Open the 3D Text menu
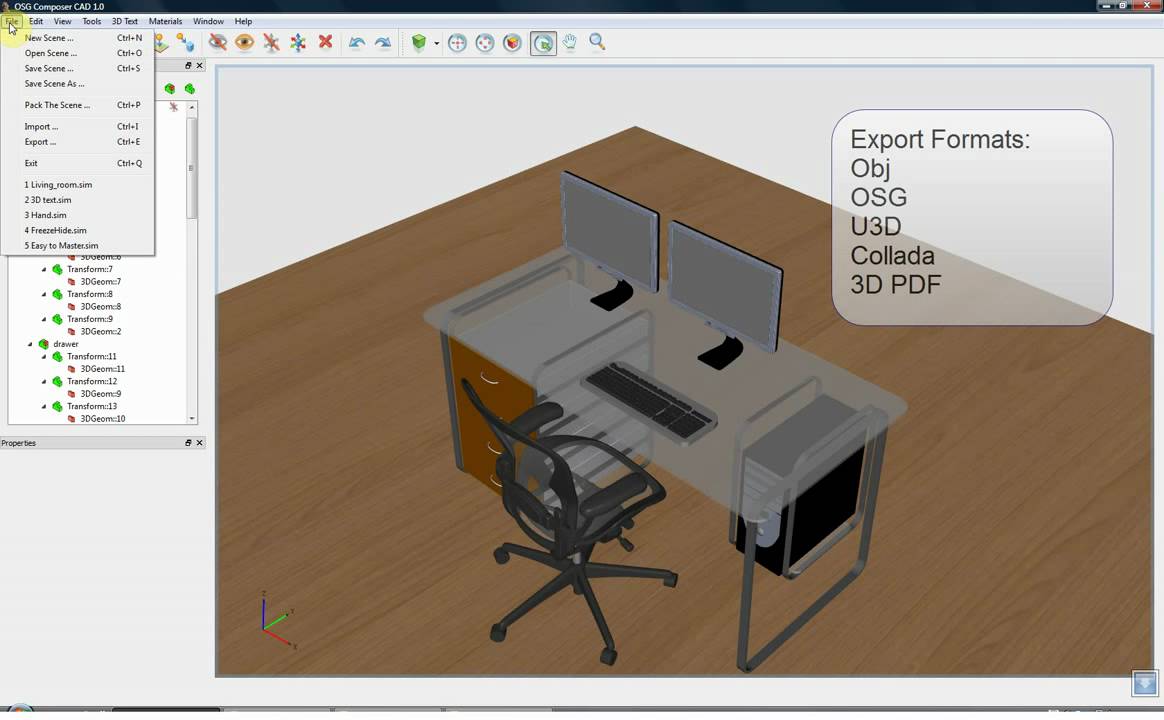This screenshot has height=720, width=1164. click(125, 21)
